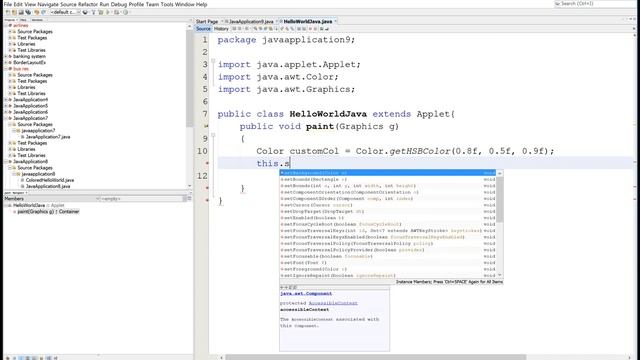Switch to the Projects panel tab
The image size is (640, 360).
pos(10,20)
